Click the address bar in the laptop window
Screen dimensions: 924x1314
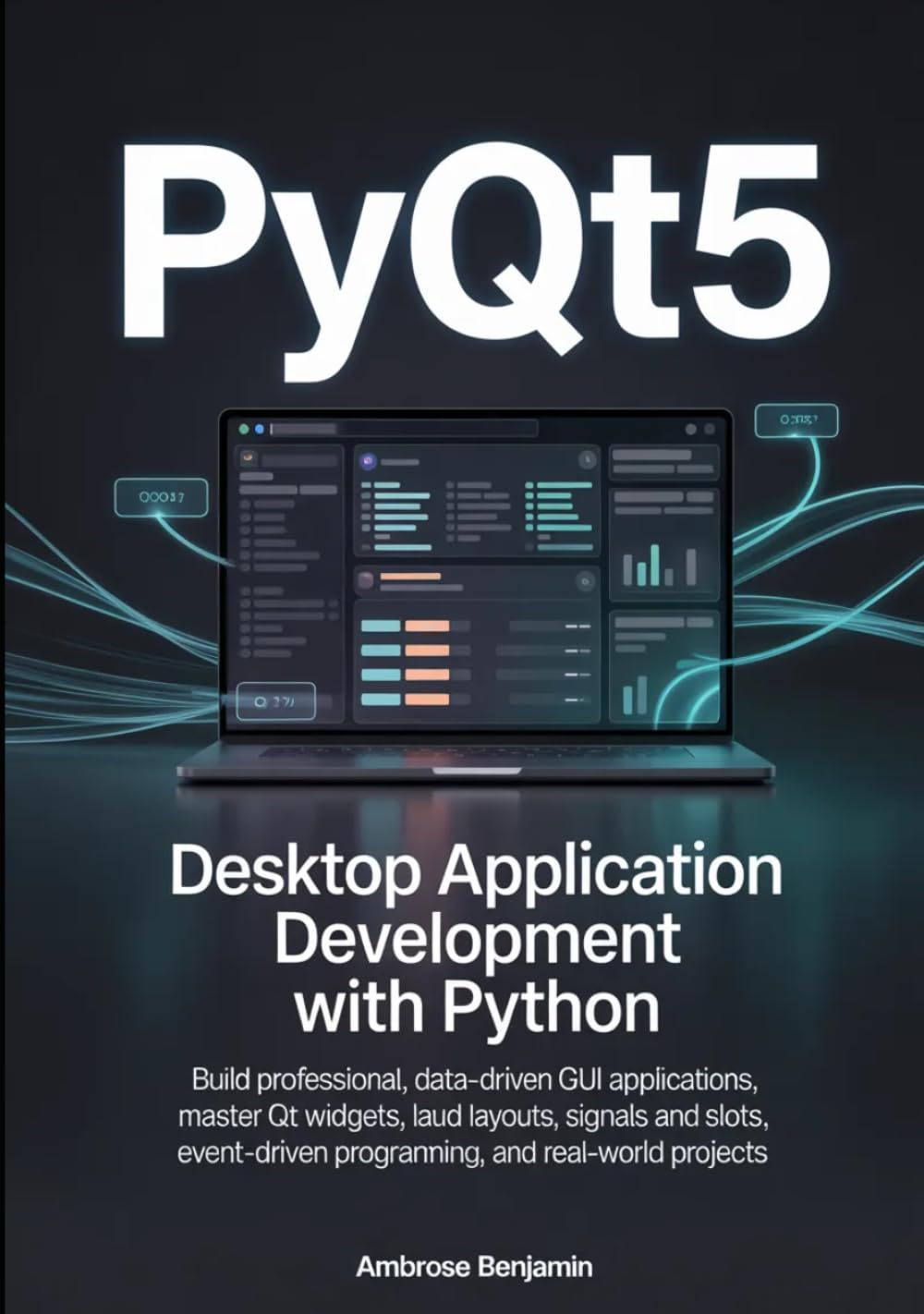[x=403, y=430]
